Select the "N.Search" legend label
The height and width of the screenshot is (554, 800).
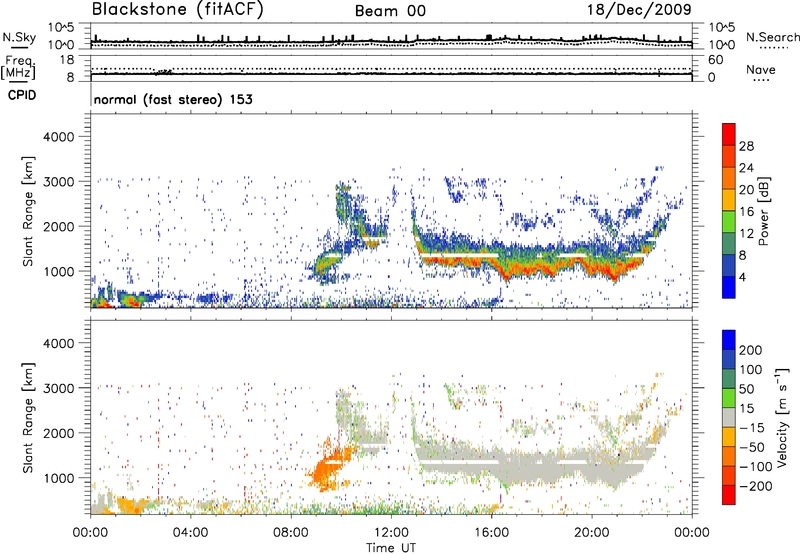772,37
